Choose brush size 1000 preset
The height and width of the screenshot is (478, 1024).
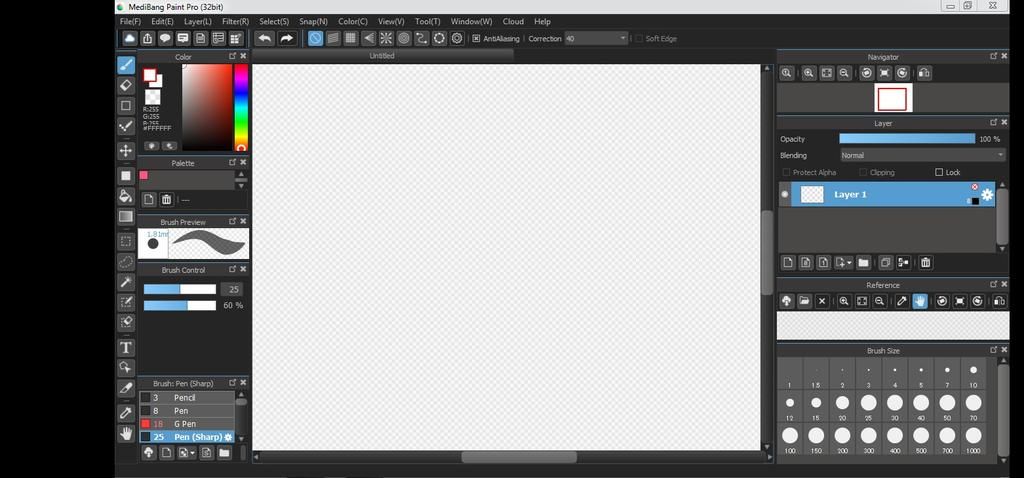pos(974,439)
